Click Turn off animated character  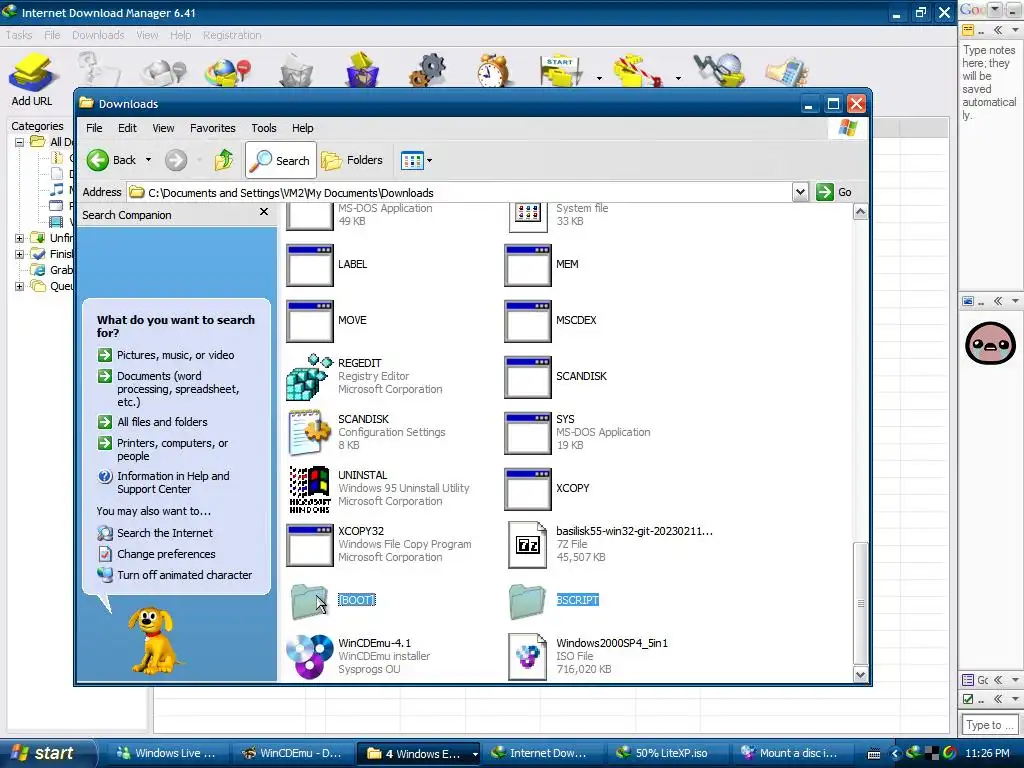click(184, 575)
